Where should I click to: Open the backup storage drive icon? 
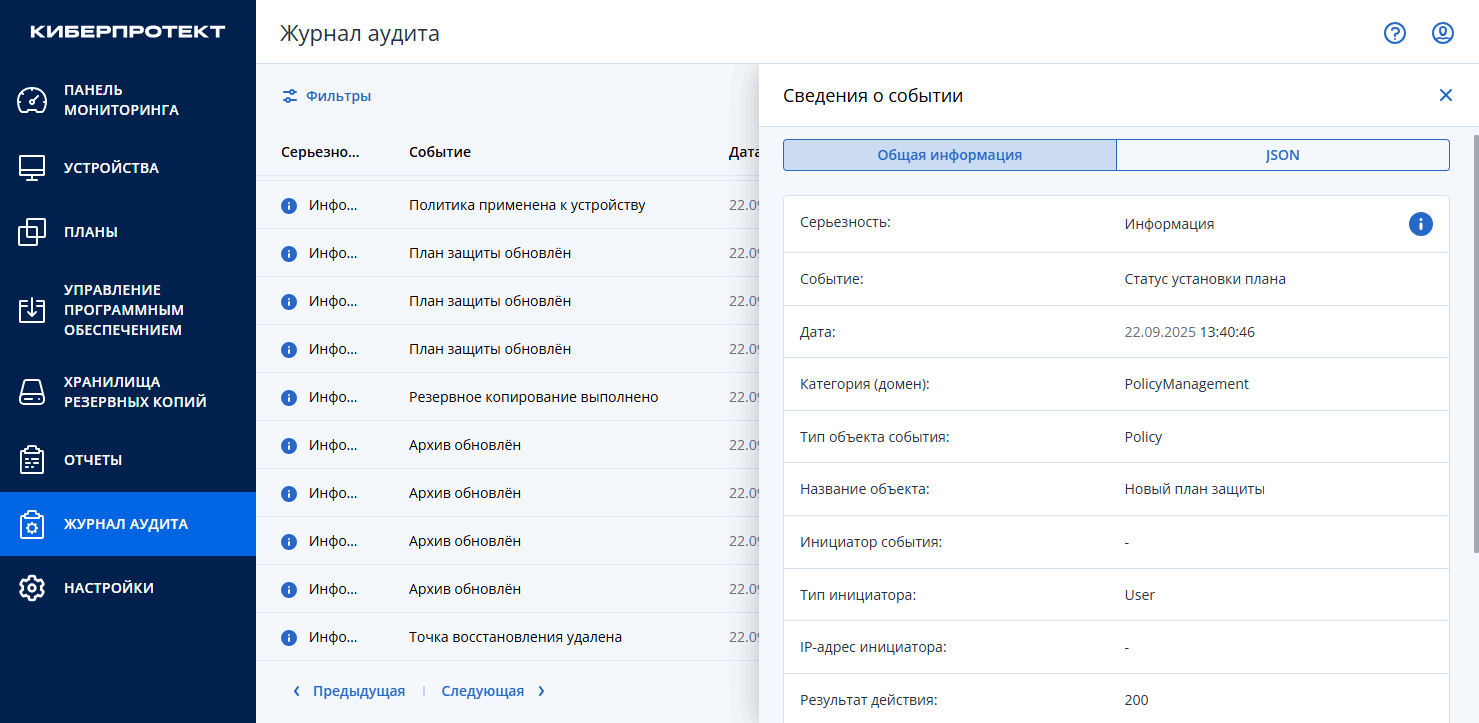coord(32,392)
